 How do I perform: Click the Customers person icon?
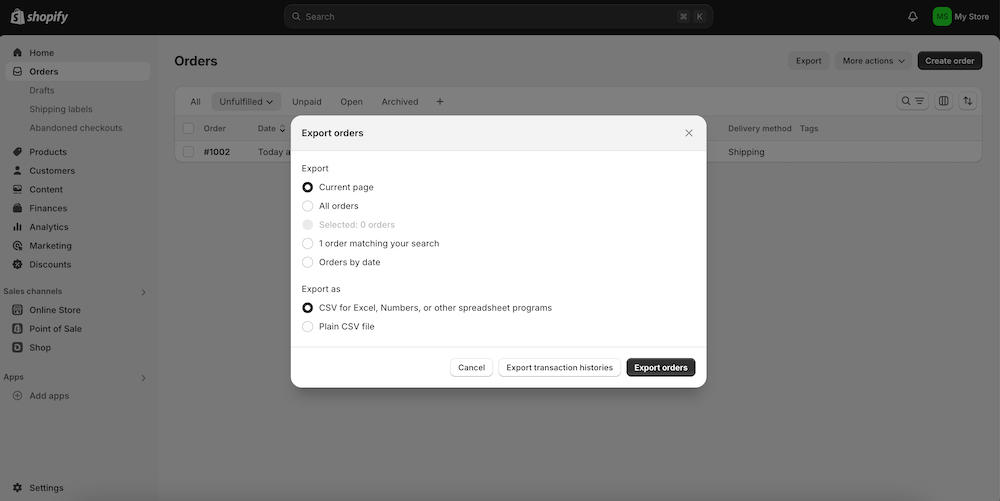(x=17, y=171)
